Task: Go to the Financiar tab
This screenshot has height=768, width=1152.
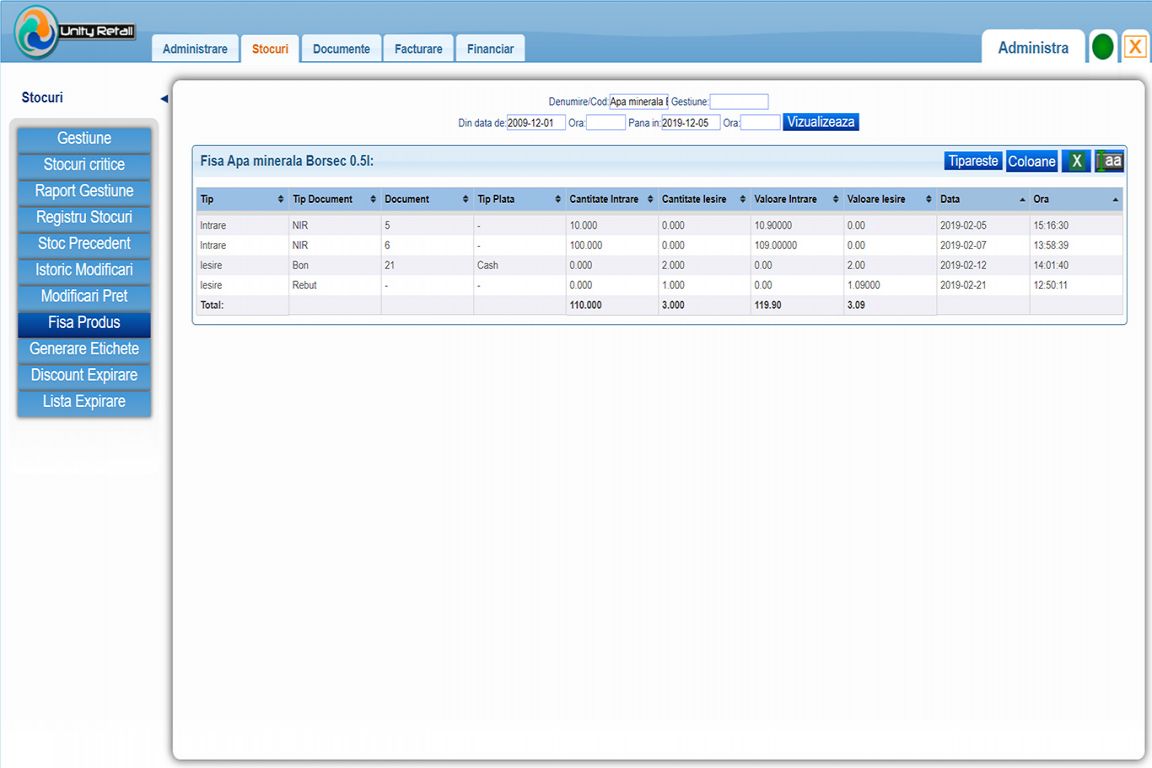Action: pos(490,49)
